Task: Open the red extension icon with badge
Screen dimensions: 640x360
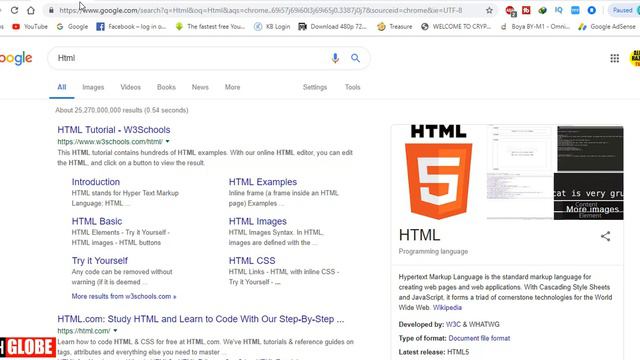Action: coord(510,11)
